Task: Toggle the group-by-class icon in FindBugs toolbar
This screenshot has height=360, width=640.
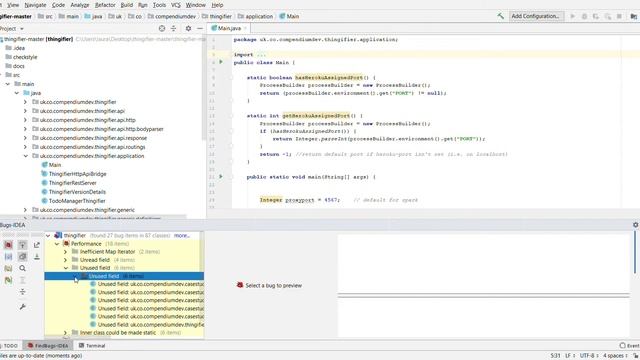Action: pos(8,257)
